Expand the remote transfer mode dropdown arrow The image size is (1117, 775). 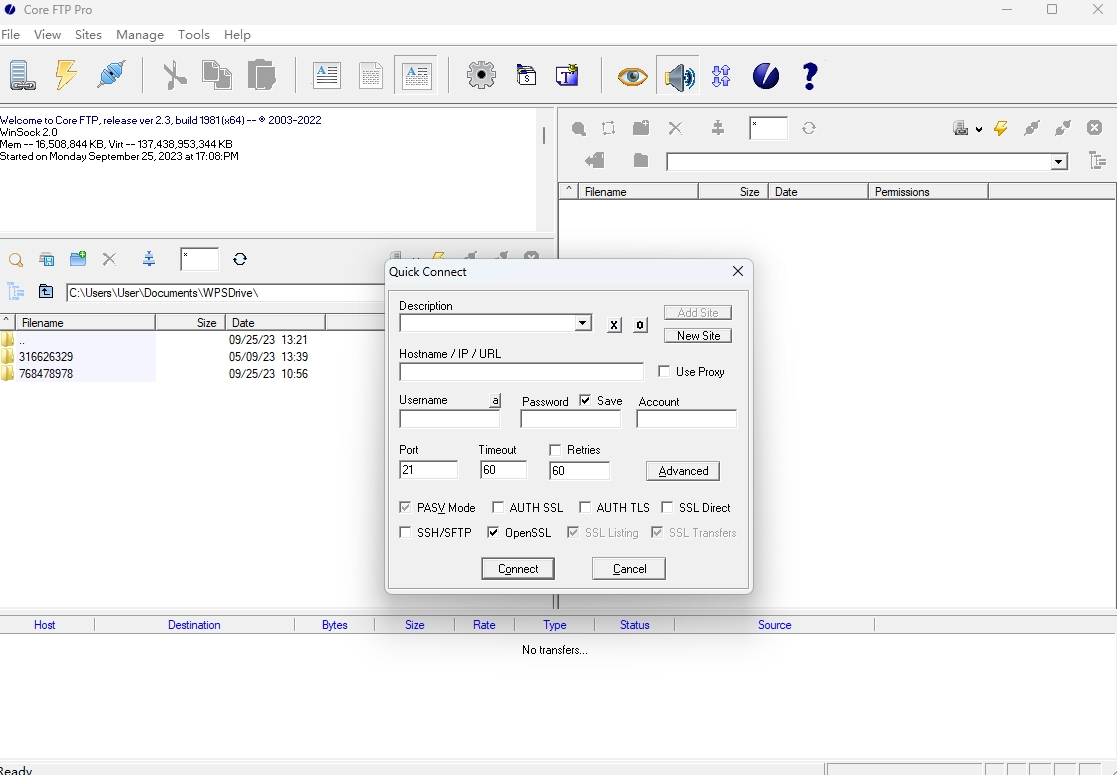coord(979,129)
